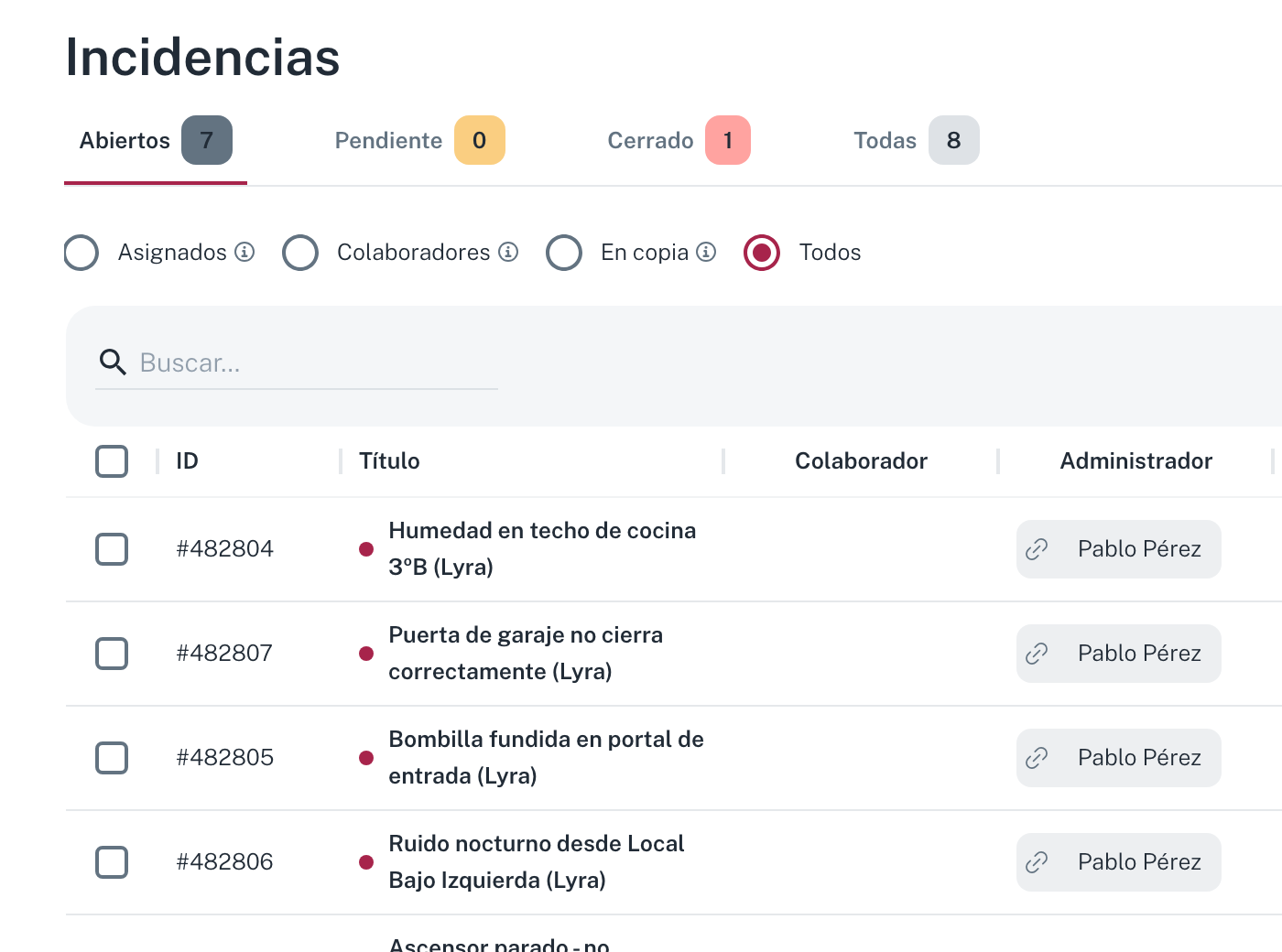Check the box for incident #482804

pyautogui.click(x=112, y=549)
